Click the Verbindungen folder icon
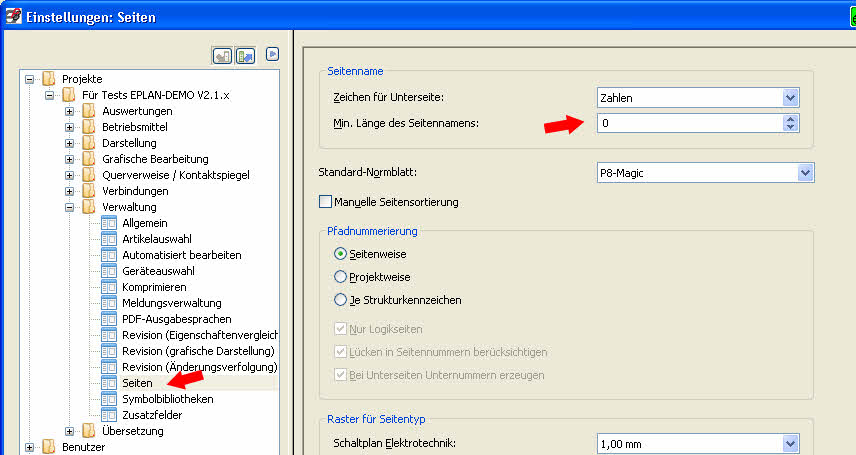The image size is (856, 455). click(89, 191)
